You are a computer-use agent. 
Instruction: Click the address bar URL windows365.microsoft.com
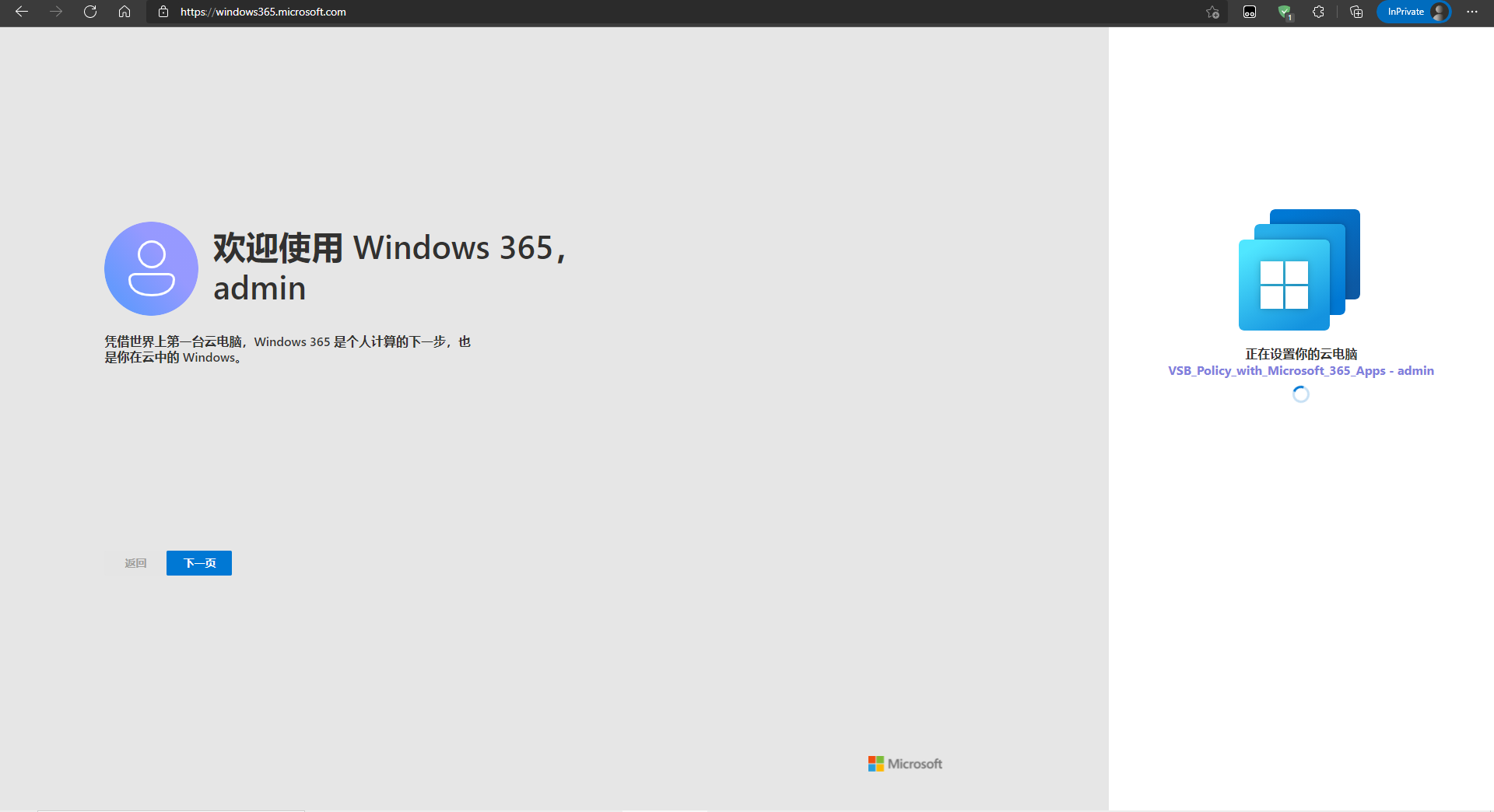(263, 12)
